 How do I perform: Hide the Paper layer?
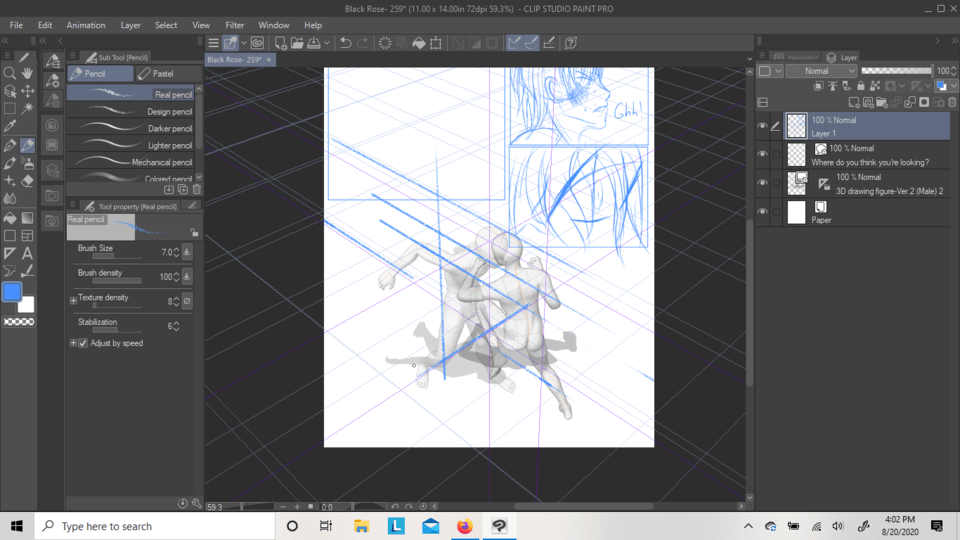(x=762, y=212)
